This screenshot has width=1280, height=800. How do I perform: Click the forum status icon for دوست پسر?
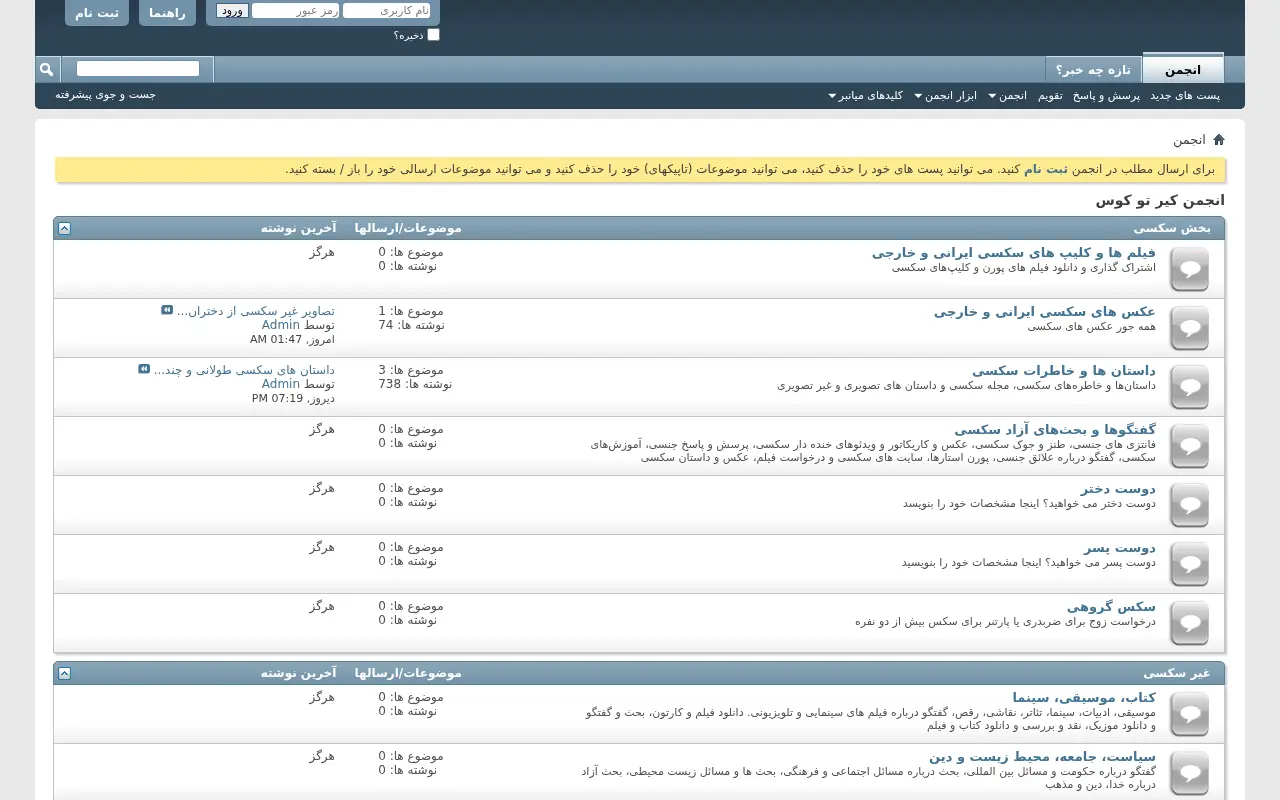(x=1190, y=565)
